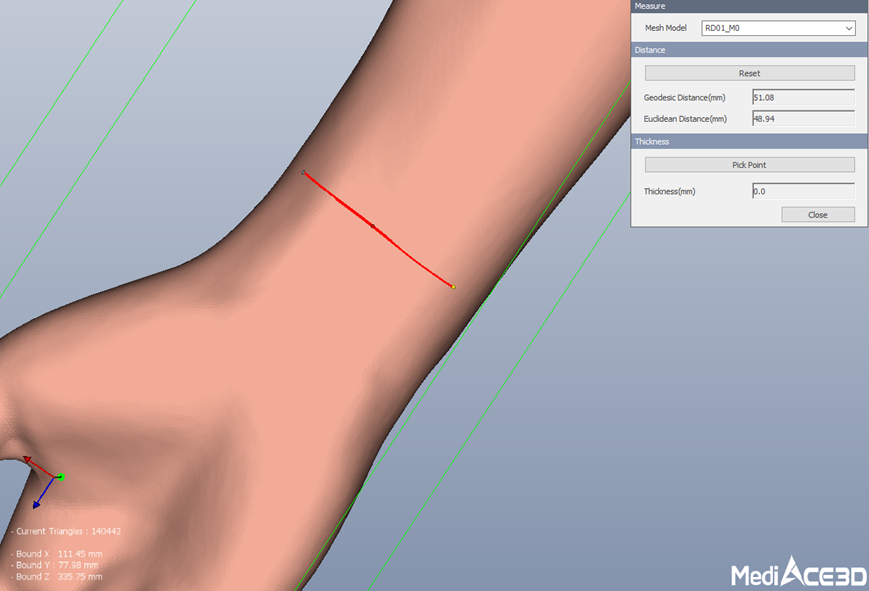Click the Reset distance button
869x591 pixels.
(x=749, y=73)
